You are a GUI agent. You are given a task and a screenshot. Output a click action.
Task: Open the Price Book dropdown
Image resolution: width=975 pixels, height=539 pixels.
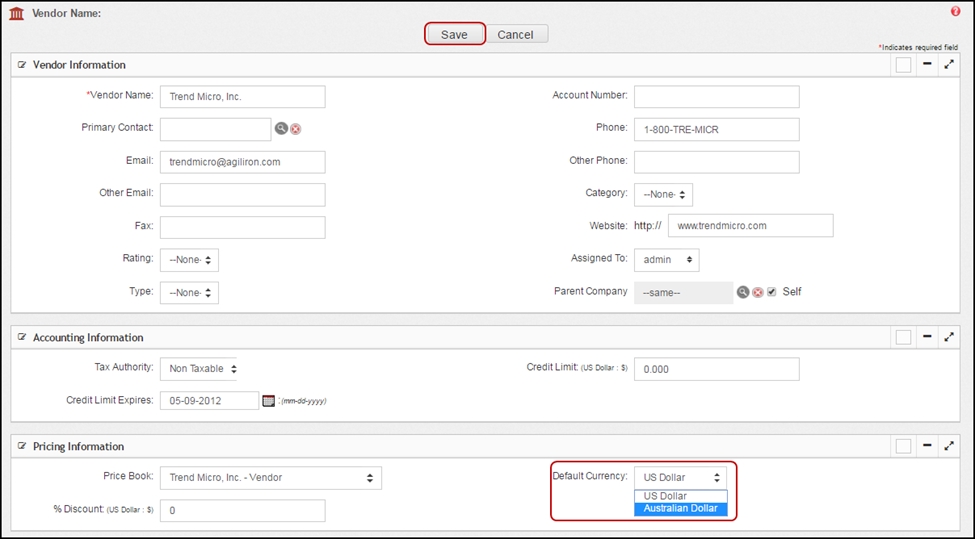(x=270, y=477)
